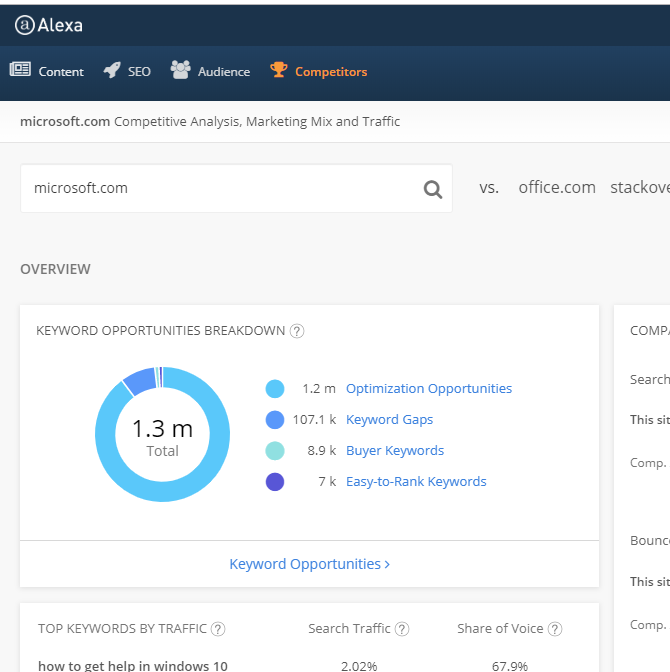Click the search magnifier icon
Viewport: 670px width, 672px height.
[433, 189]
